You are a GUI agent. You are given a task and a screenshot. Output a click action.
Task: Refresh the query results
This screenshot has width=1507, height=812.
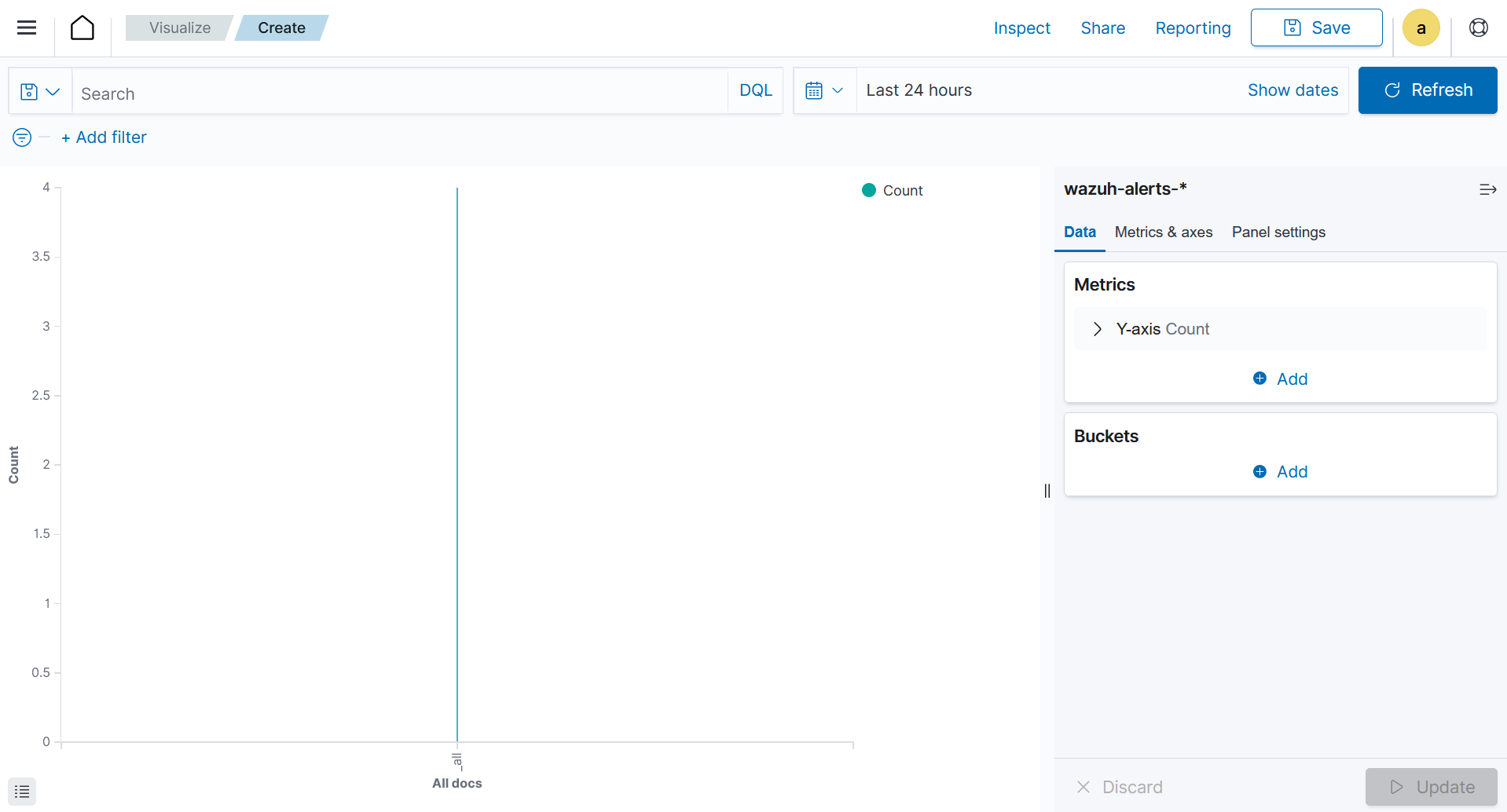coord(1427,90)
